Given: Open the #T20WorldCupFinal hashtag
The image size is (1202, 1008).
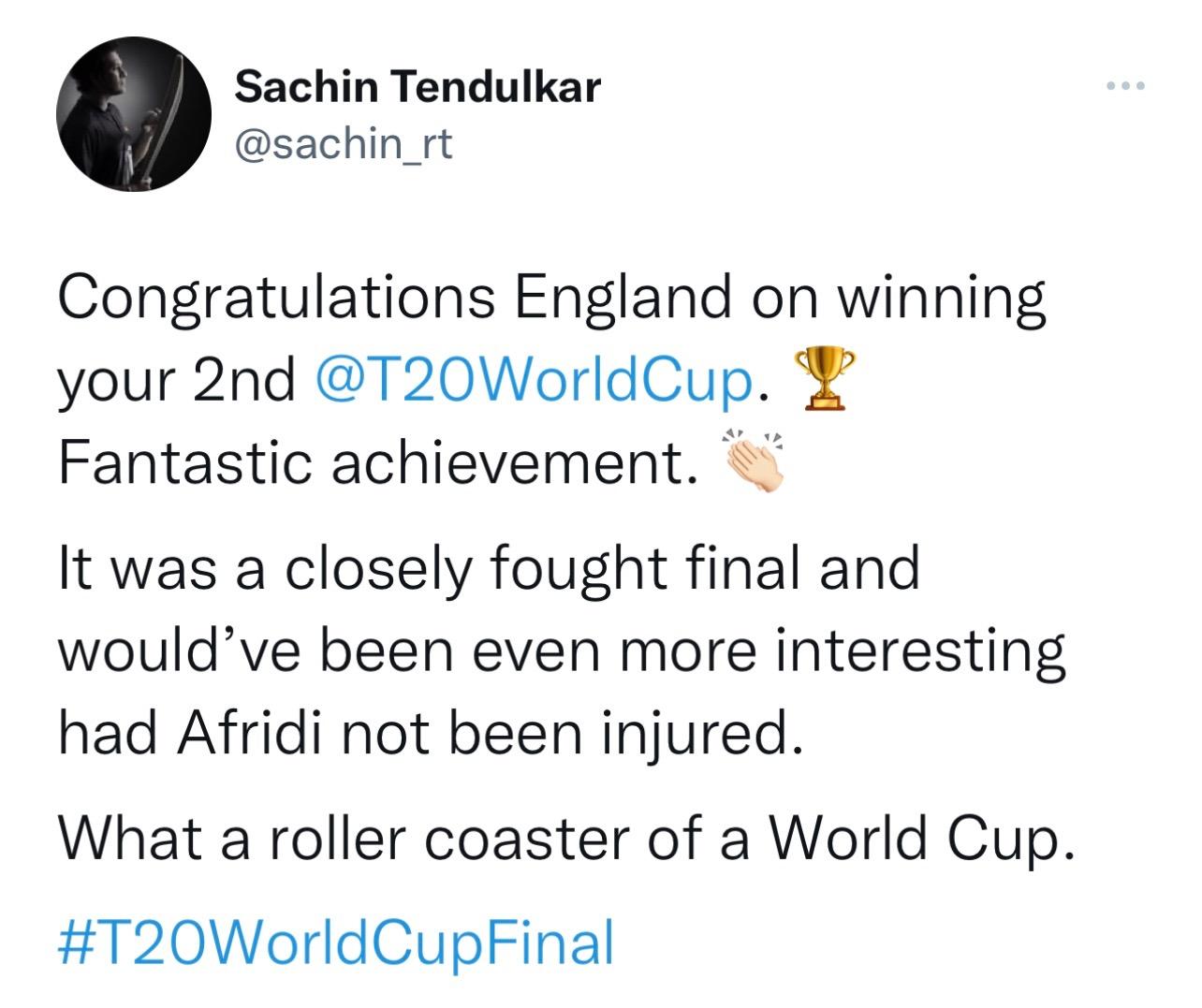Looking at the screenshot, I should [336, 942].
